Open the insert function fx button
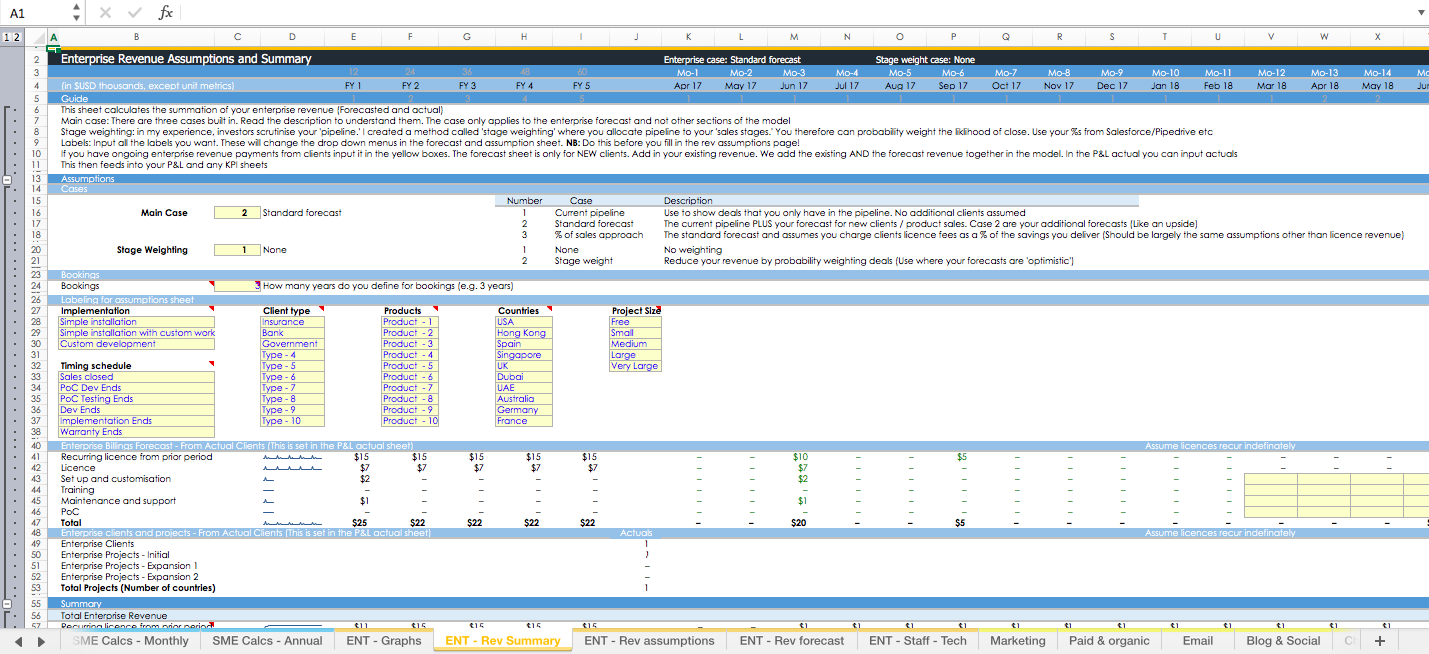This screenshot has height=654, width=1429. point(166,13)
